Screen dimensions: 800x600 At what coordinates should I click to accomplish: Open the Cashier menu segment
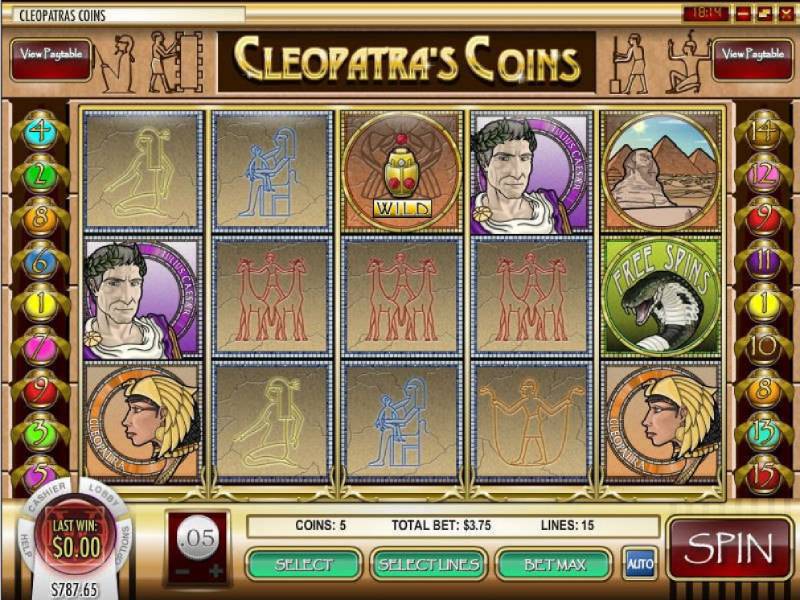point(46,495)
